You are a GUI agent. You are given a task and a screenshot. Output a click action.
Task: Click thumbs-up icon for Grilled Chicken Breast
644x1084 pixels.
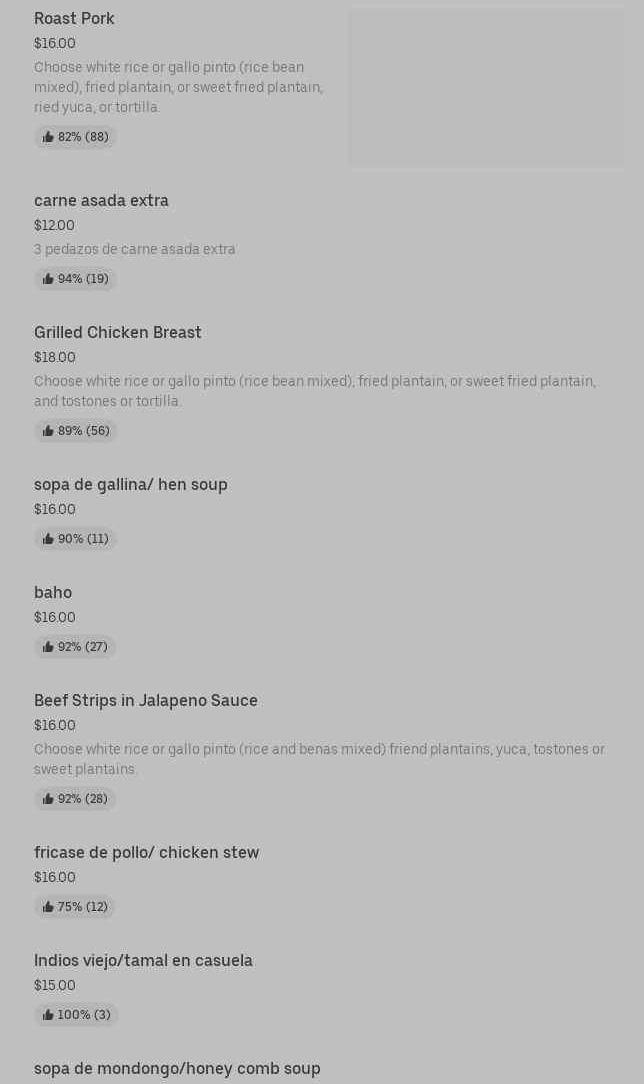[x=48, y=431]
